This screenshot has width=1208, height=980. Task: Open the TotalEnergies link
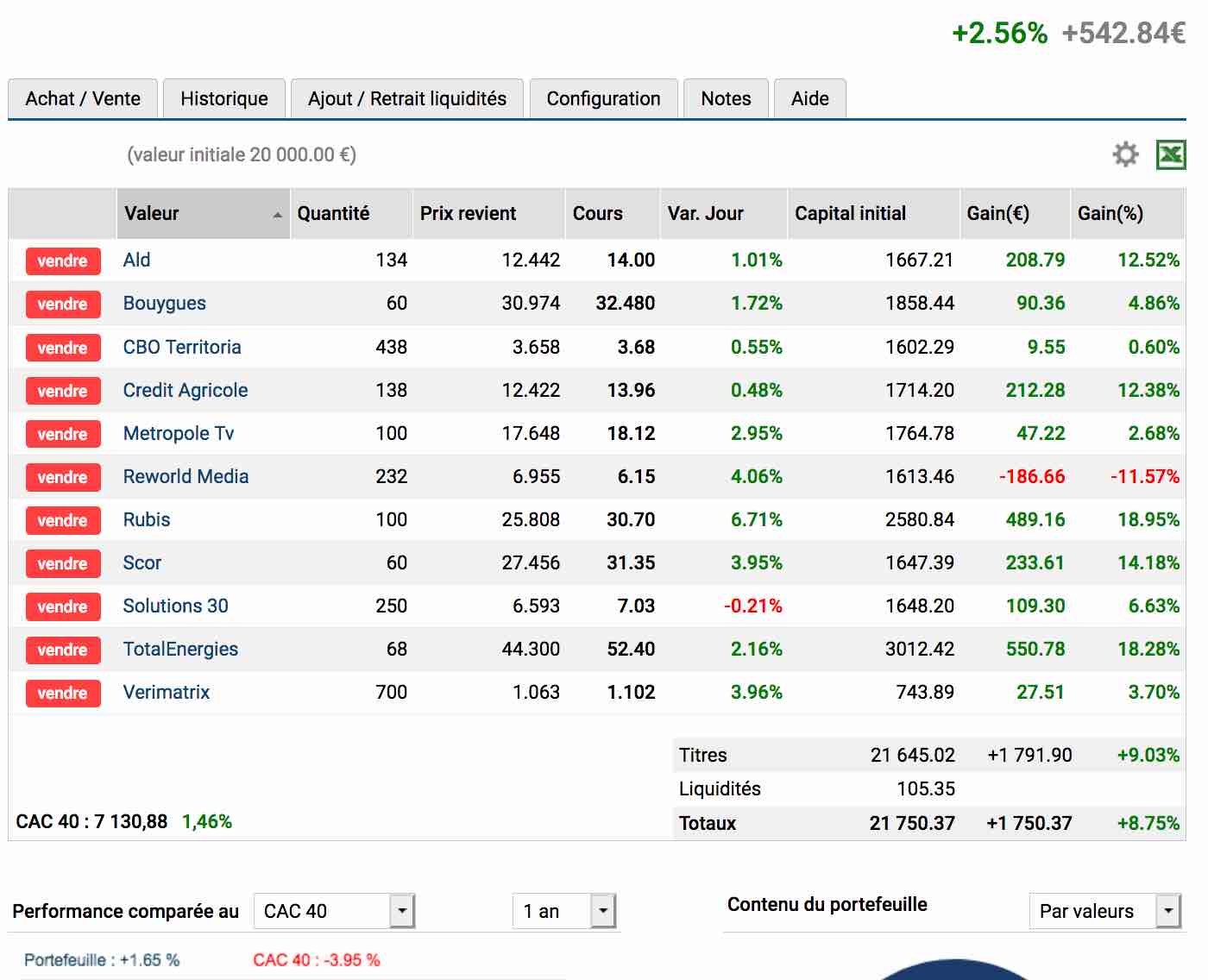180,649
